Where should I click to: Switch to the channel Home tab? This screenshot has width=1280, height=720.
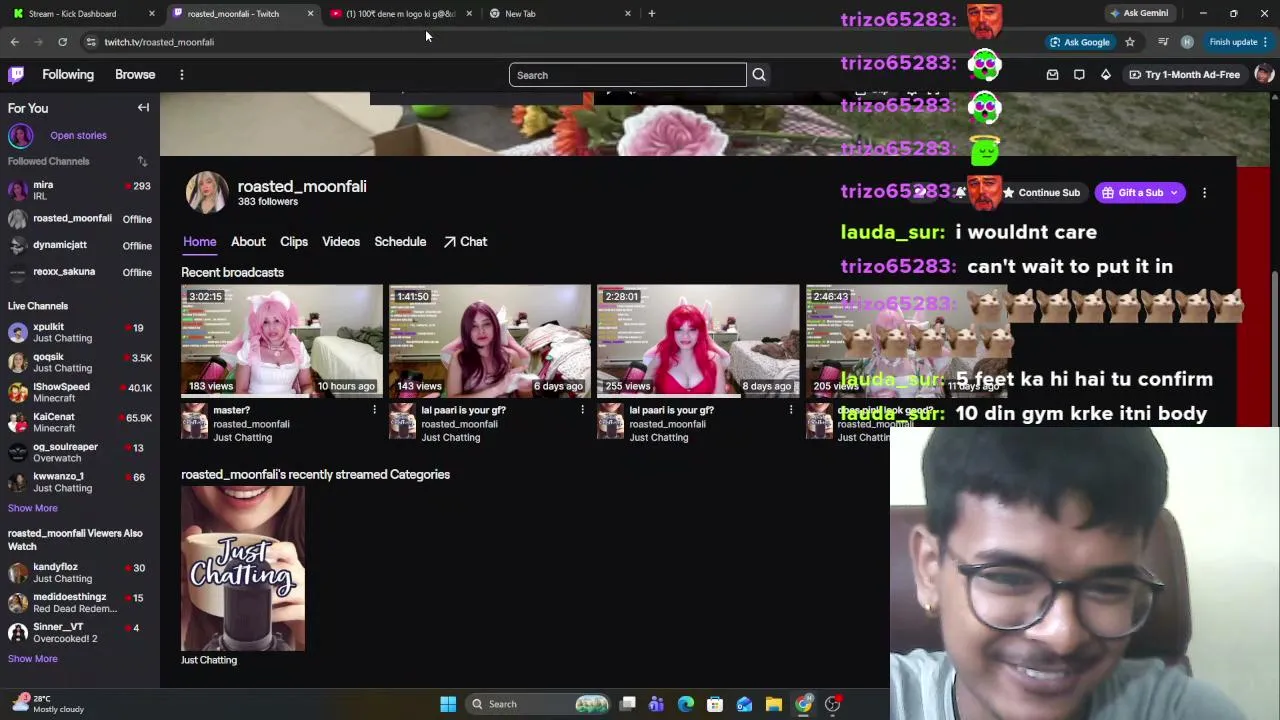click(x=199, y=242)
